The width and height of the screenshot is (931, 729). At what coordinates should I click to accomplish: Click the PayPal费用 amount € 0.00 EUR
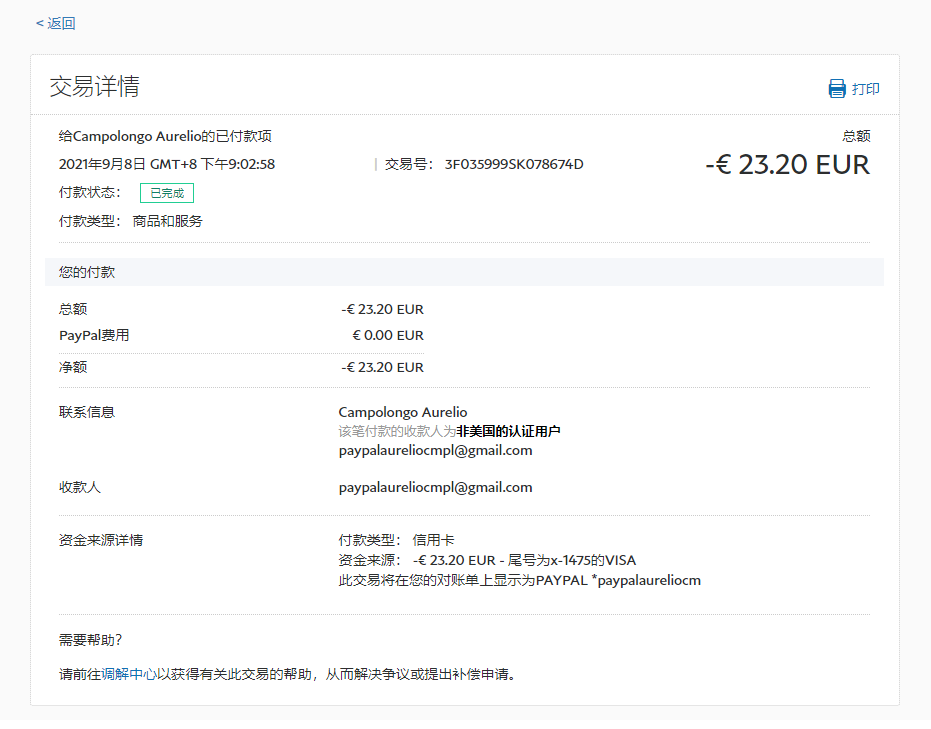click(x=388, y=335)
